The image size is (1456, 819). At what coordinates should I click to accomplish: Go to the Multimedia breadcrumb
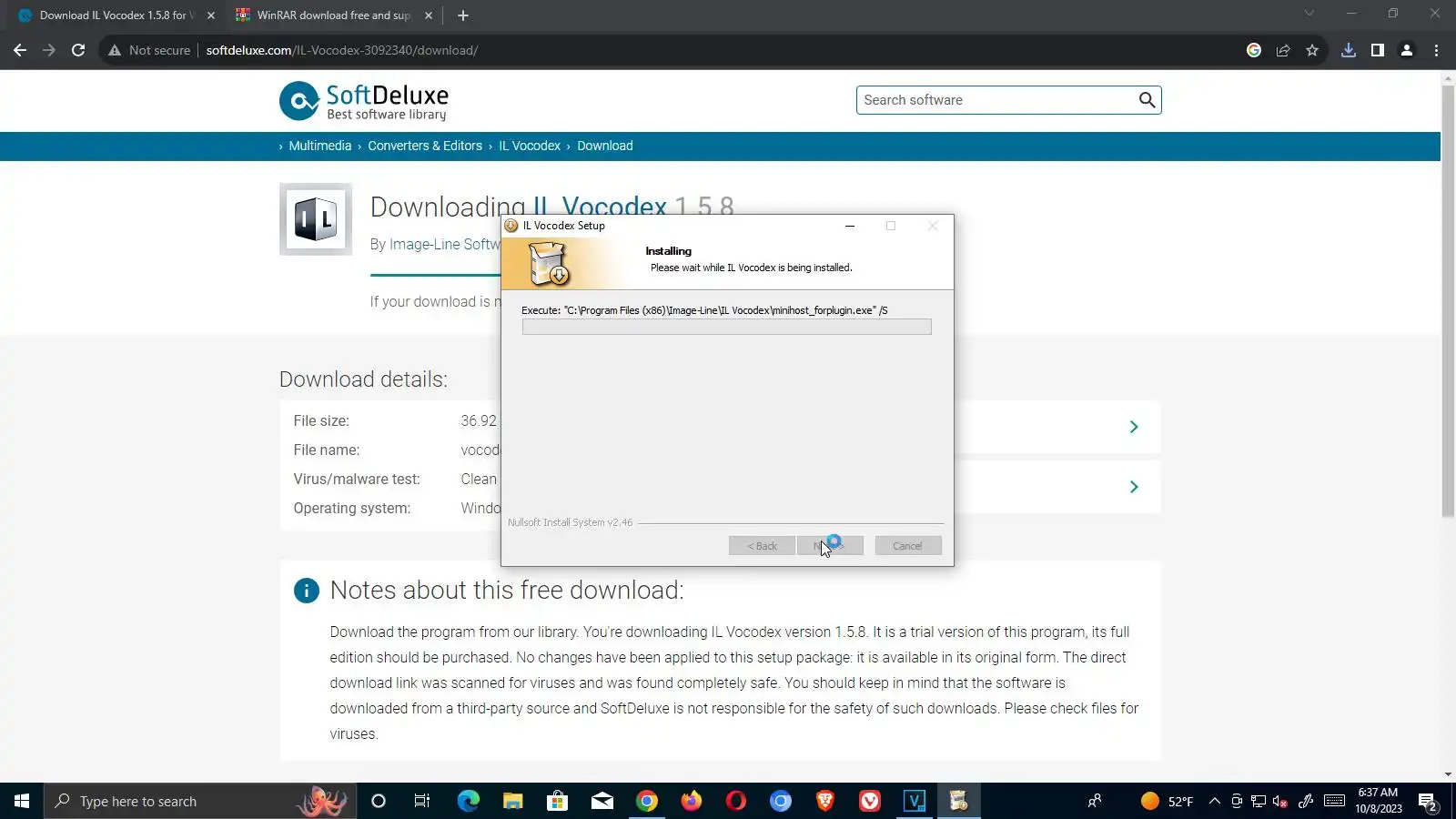coord(319,146)
